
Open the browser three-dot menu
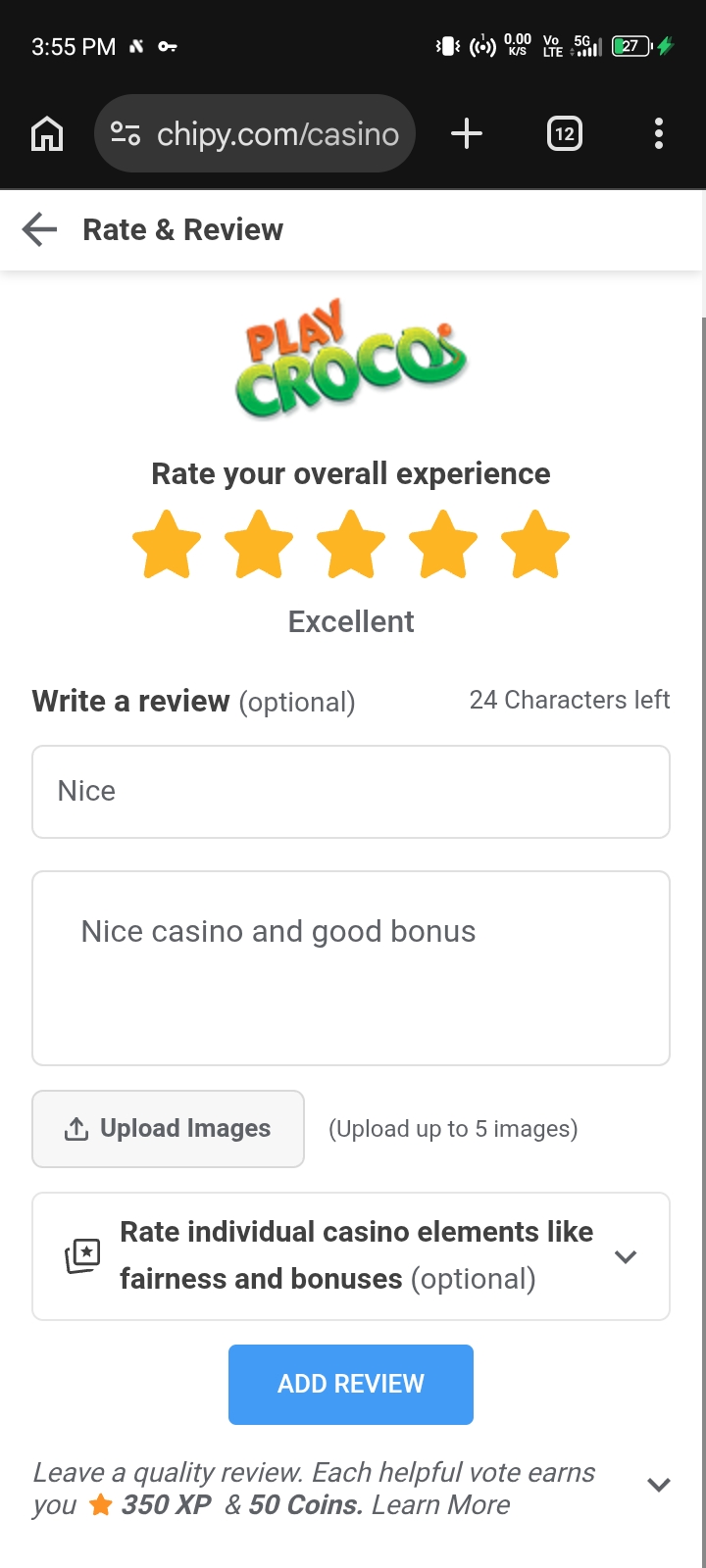point(659,133)
